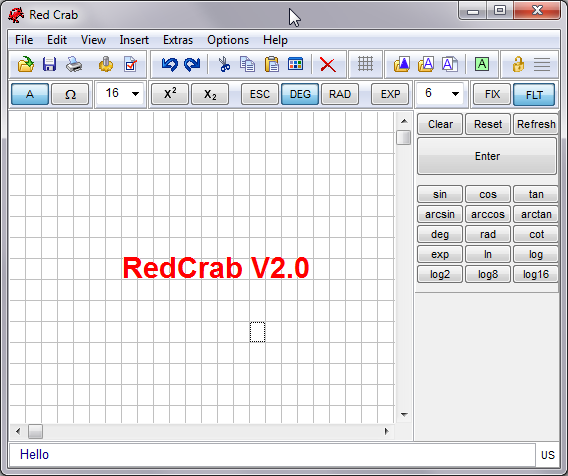Insert the arccos function
568x476 pixels.
[488, 214]
